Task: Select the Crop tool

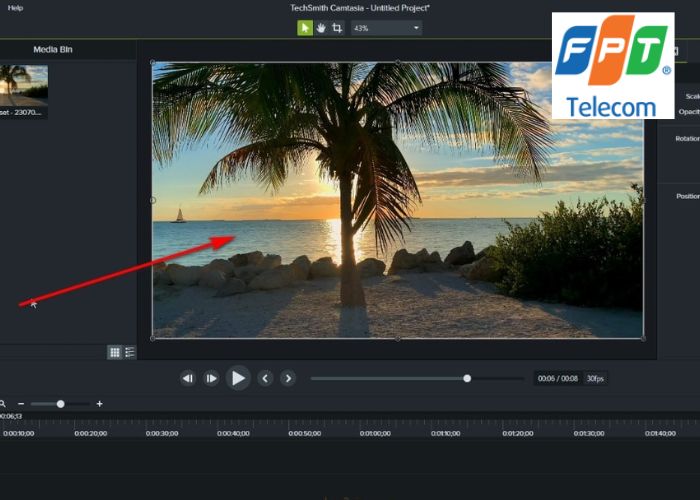Action: tap(337, 28)
